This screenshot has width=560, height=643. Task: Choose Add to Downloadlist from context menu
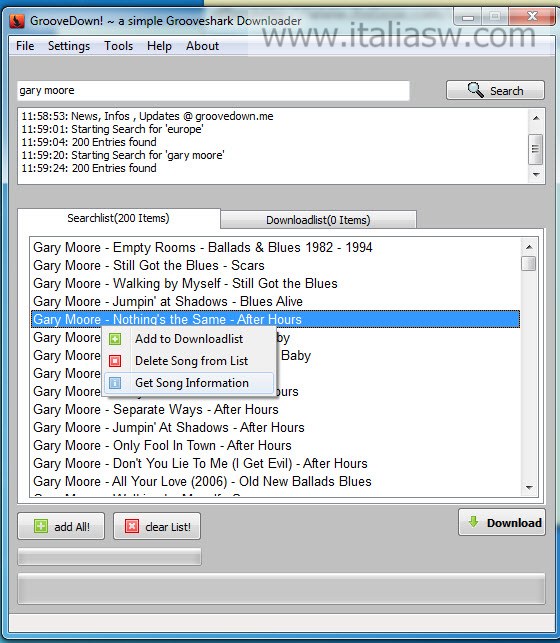coord(189,339)
